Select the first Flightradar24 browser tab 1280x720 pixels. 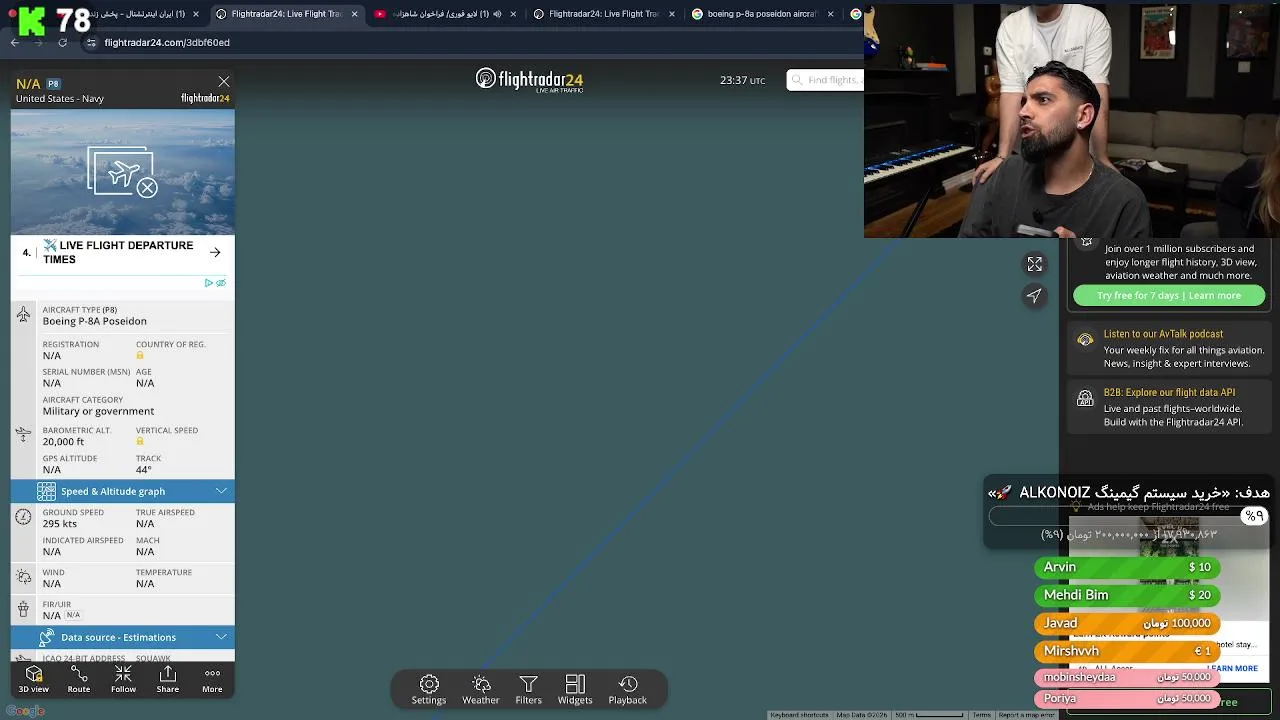(x=286, y=14)
